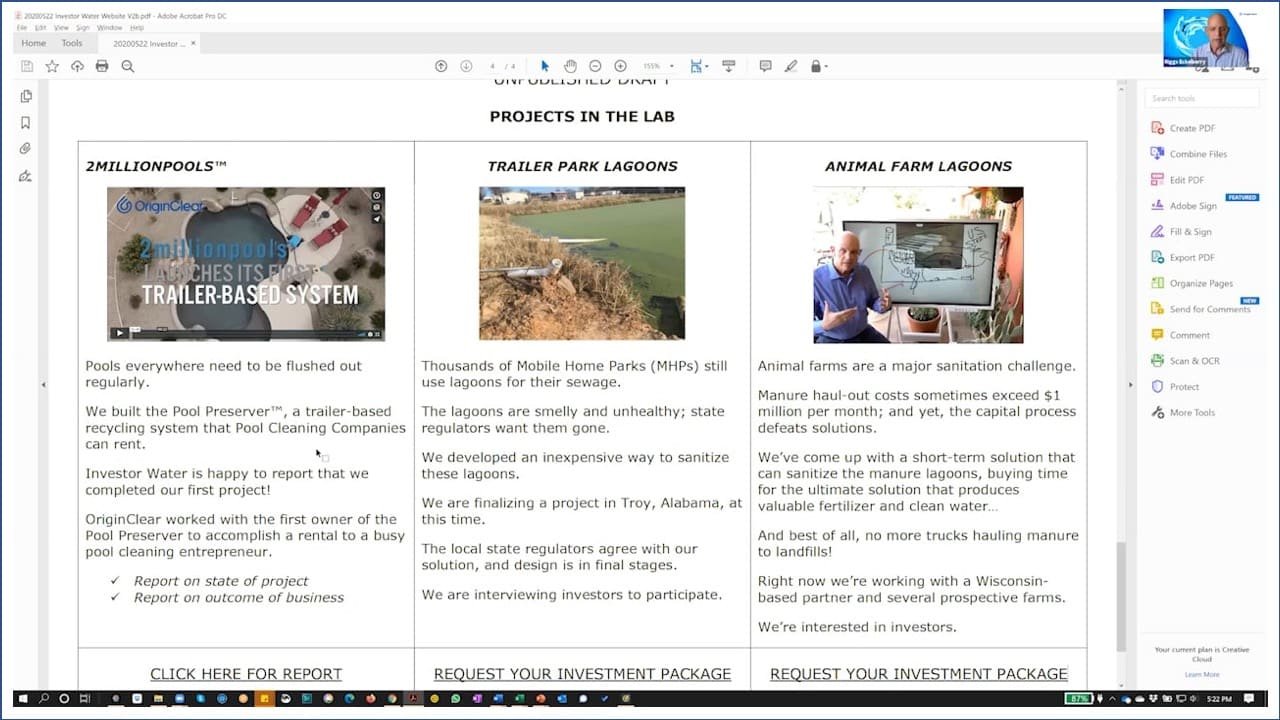Print the document using the printer icon
This screenshot has height=720, width=1280.
click(102, 66)
